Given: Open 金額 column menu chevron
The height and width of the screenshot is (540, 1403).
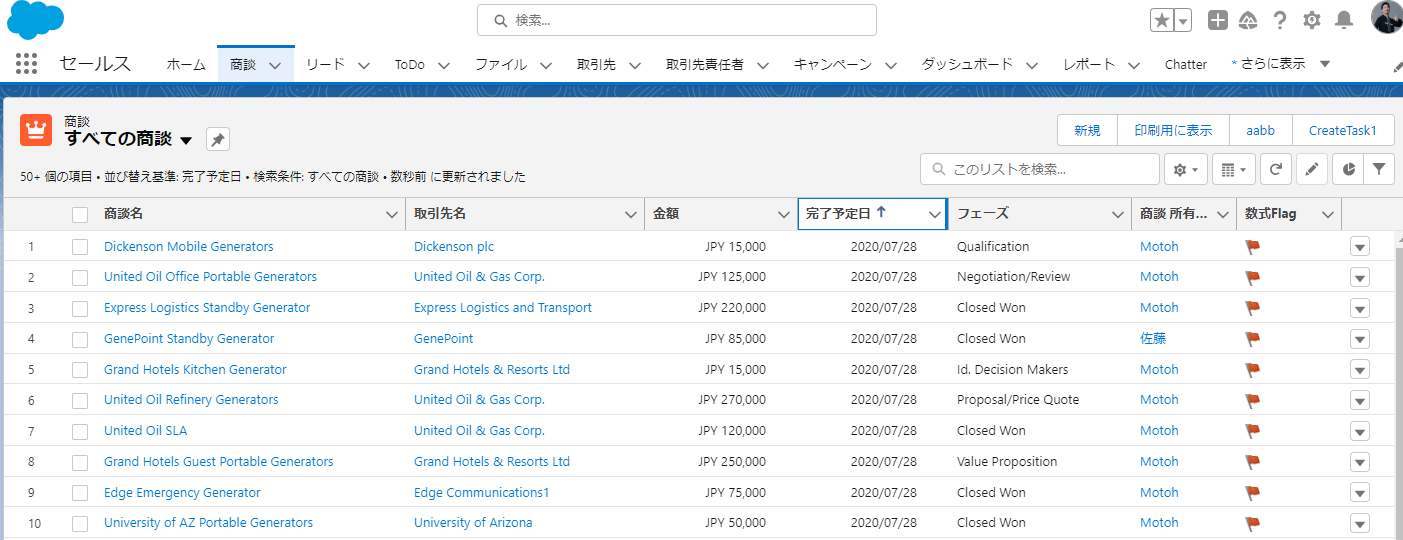Looking at the screenshot, I should point(784,214).
